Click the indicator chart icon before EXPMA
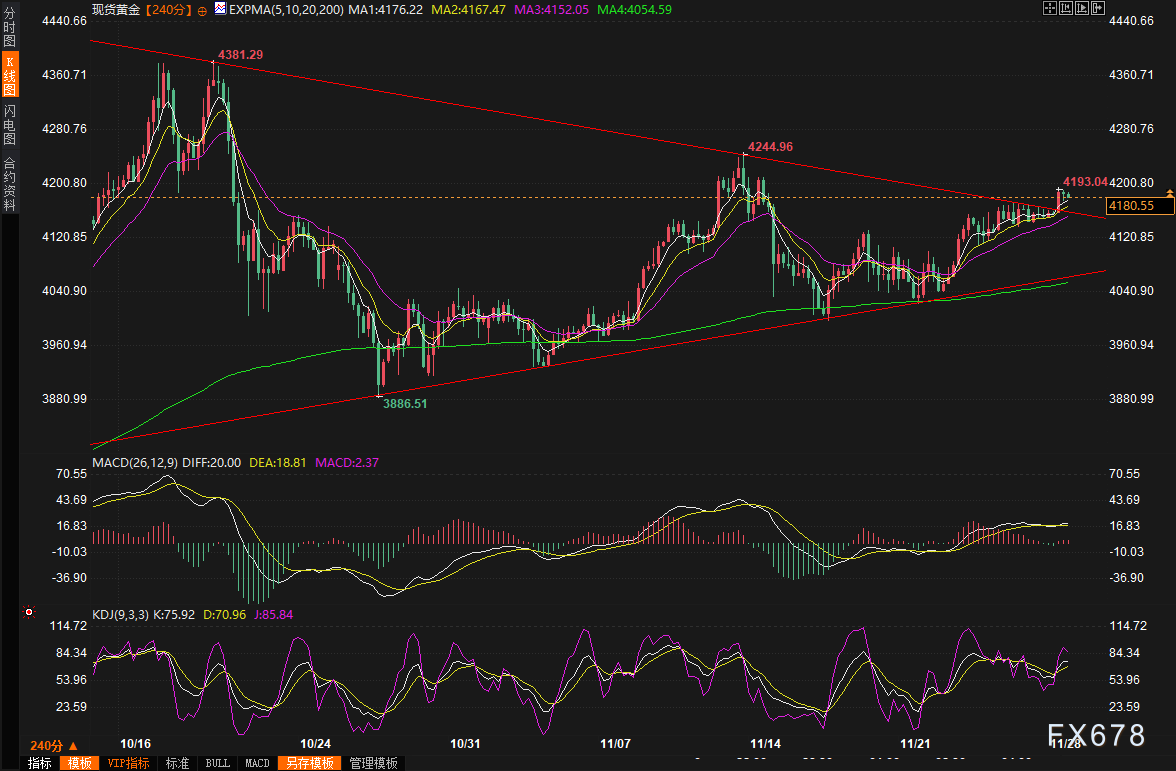The height and width of the screenshot is (771, 1176). pos(219,9)
